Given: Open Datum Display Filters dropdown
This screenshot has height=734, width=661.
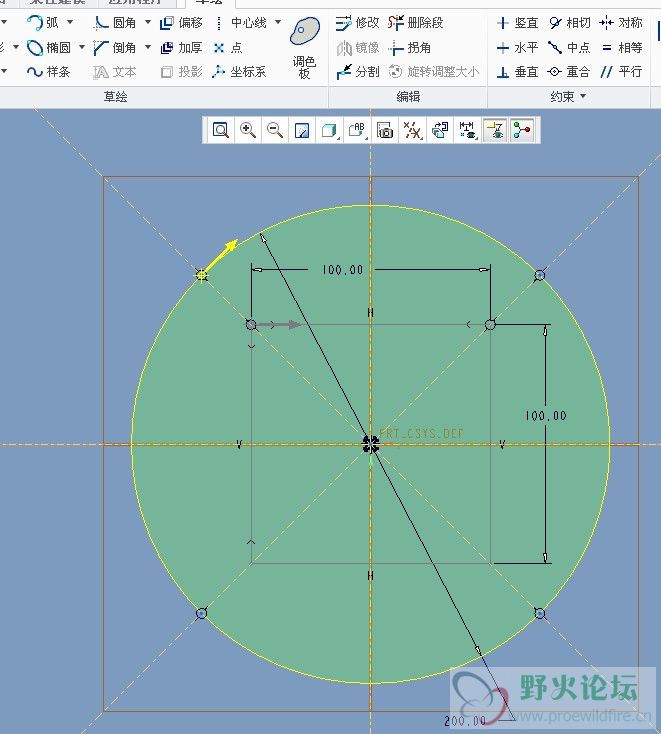Looking at the screenshot, I should pyautogui.click(x=412, y=130).
